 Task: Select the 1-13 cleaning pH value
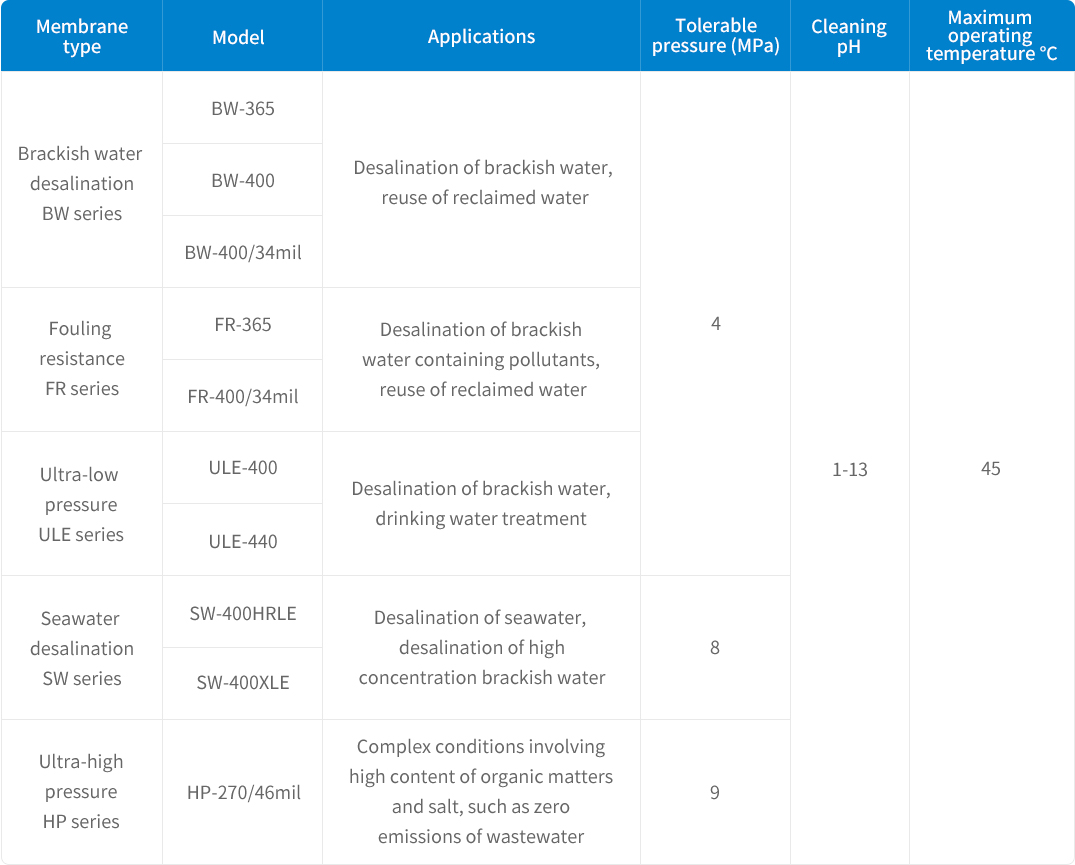[849, 469]
